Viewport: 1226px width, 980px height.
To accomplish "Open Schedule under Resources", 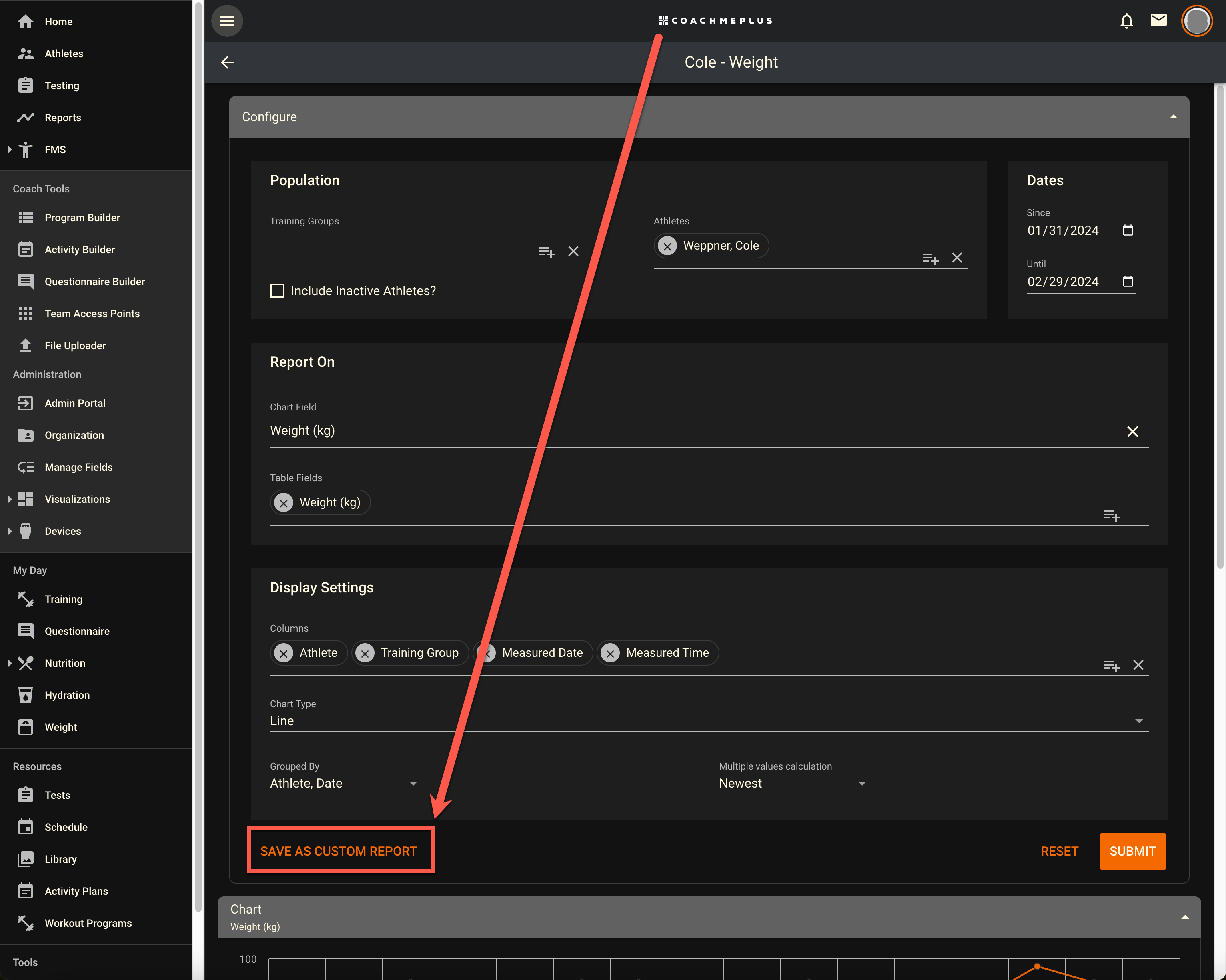I will (x=96, y=827).
